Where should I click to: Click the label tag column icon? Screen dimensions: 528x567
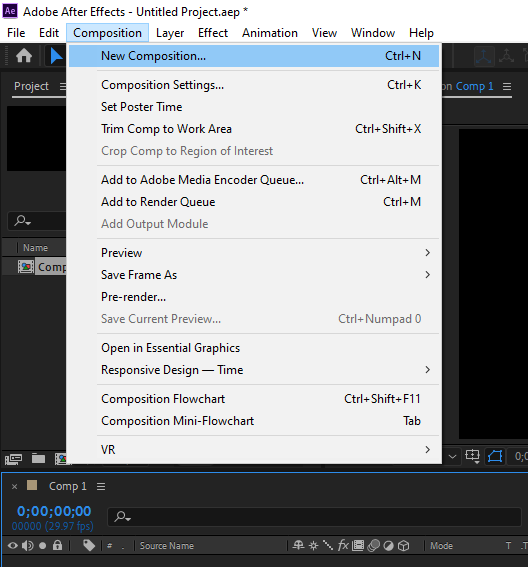tap(89, 545)
